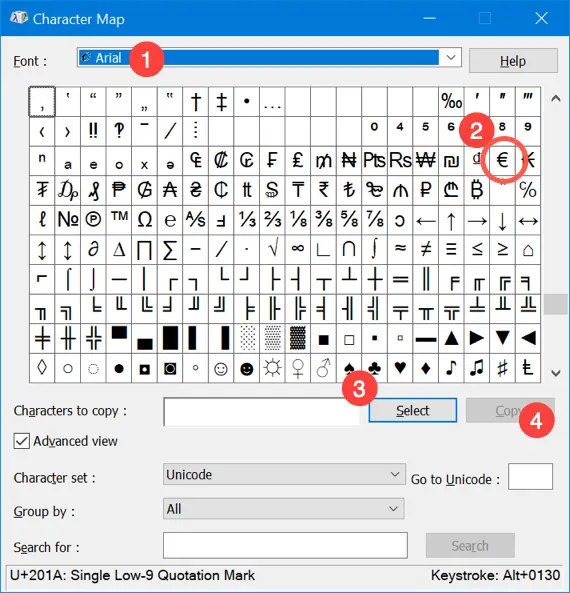570x593 pixels.
Task: Pick the trademark TM symbol
Action: point(119,219)
